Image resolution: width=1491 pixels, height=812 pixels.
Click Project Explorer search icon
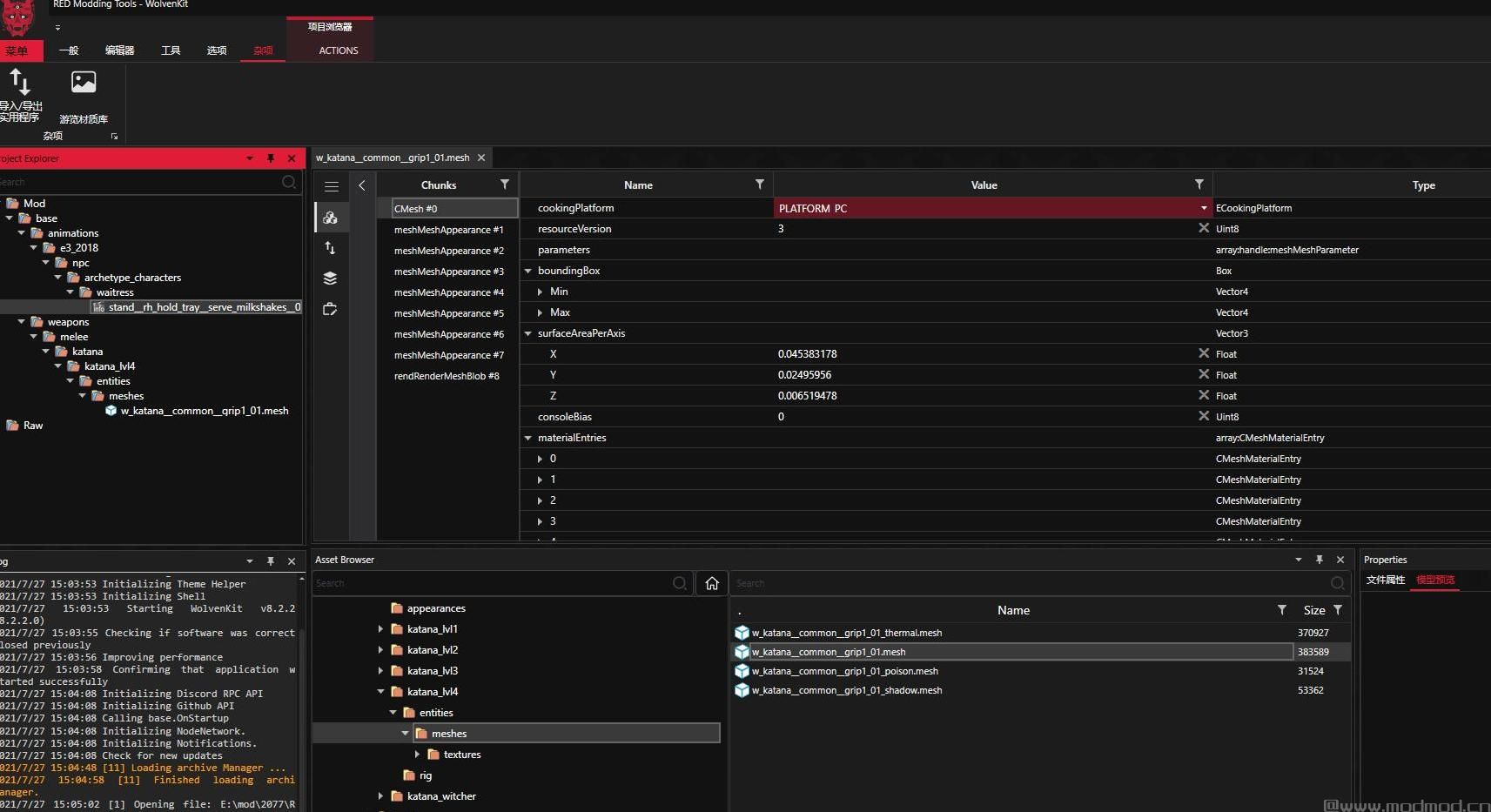(289, 182)
